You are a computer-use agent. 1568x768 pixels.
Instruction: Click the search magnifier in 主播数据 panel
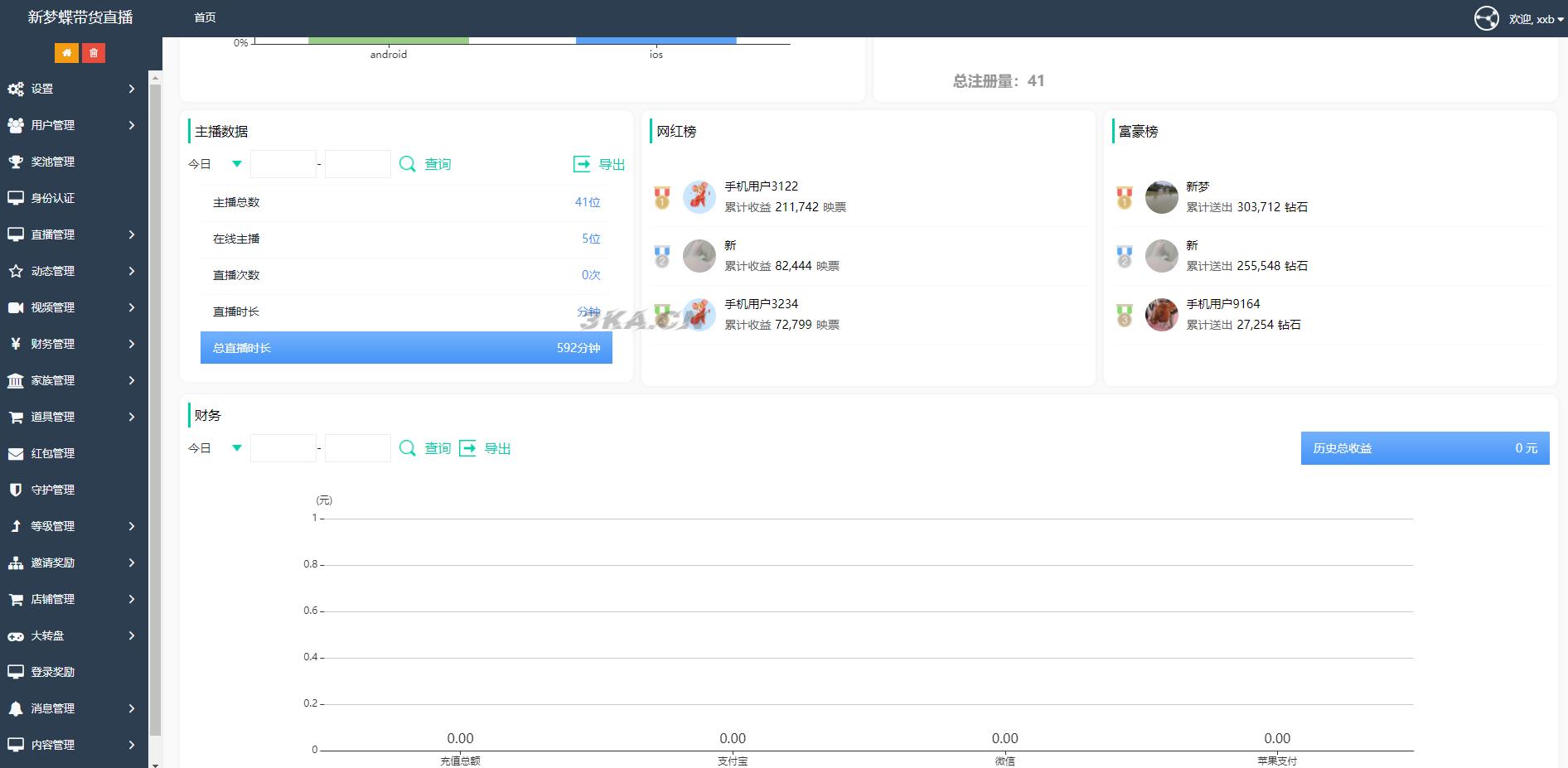pos(407,164)
